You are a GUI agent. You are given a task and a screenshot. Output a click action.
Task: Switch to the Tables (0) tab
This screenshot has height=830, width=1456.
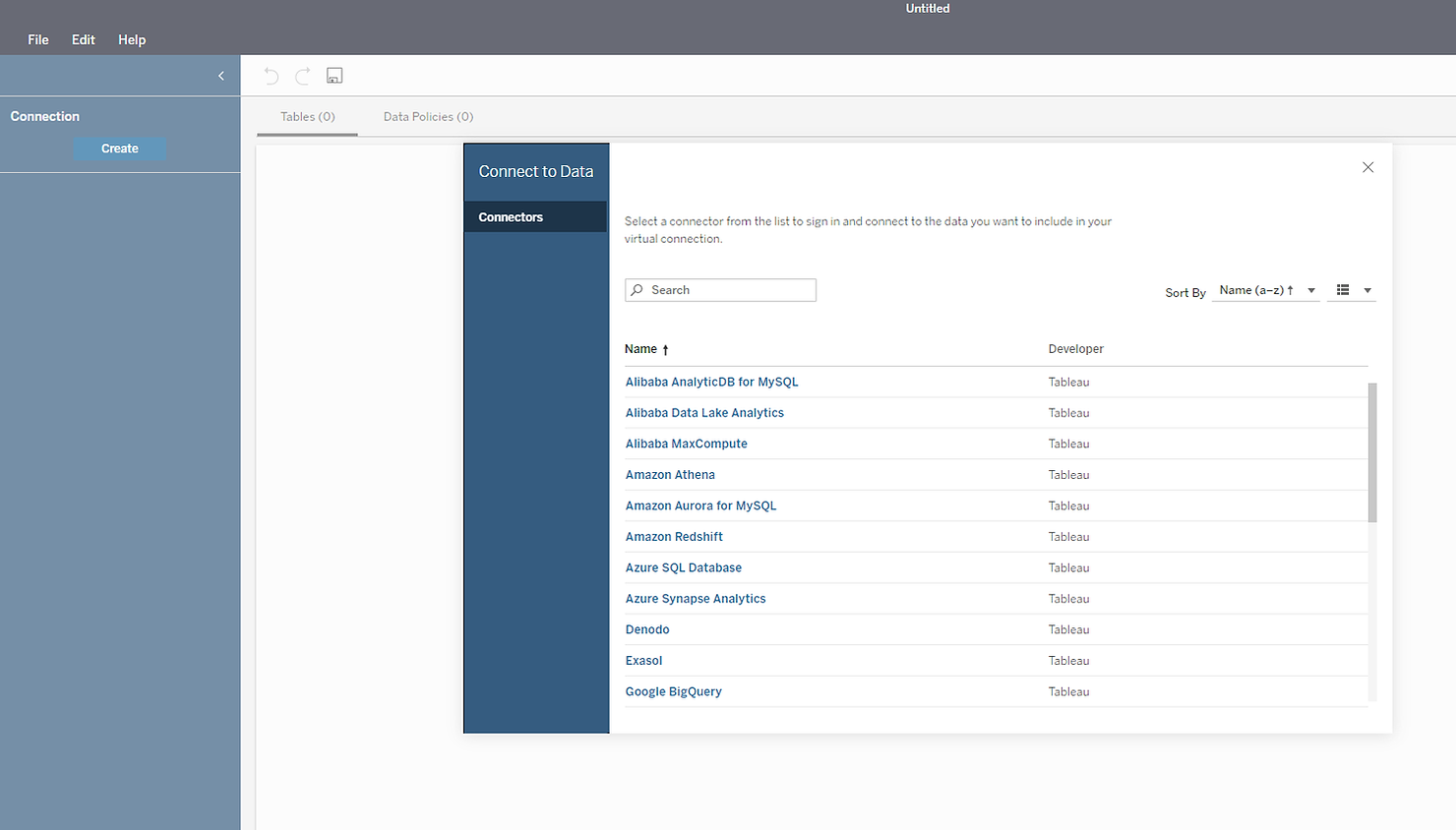(x=307, y=116)
